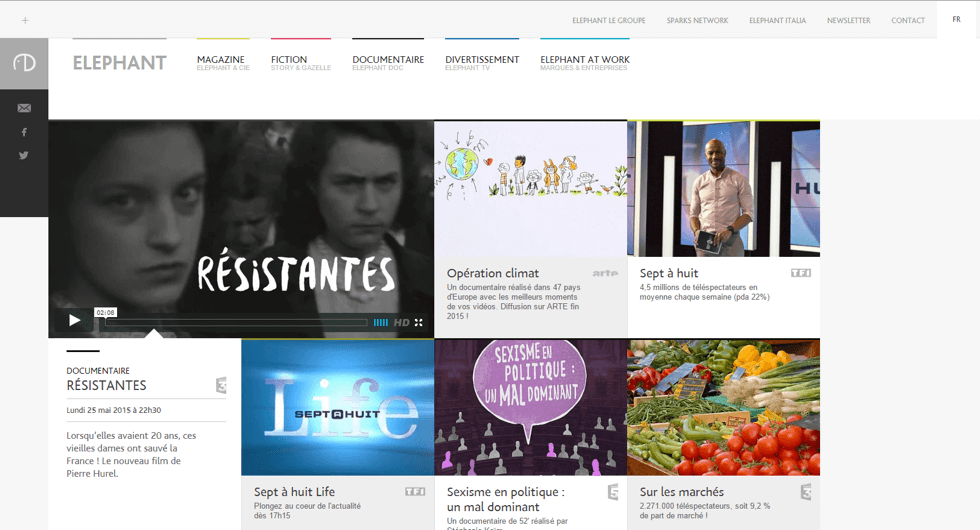The height and width of the screenshot is (530, 980).
Task: Enter fullscreen on the video player
Action: coord(419,322)
